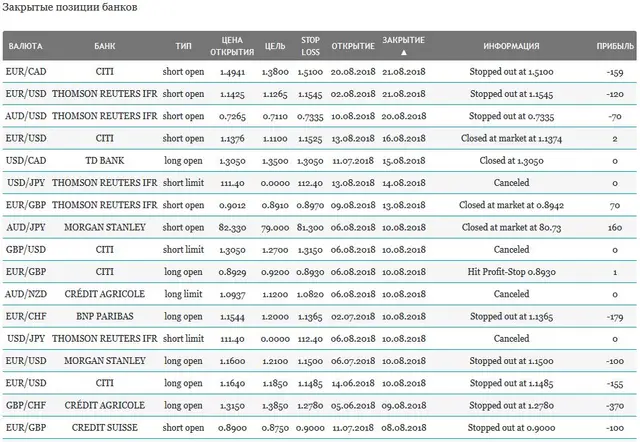
Task: Select the AUD/NZD currency cell
Action: point(26,294)
